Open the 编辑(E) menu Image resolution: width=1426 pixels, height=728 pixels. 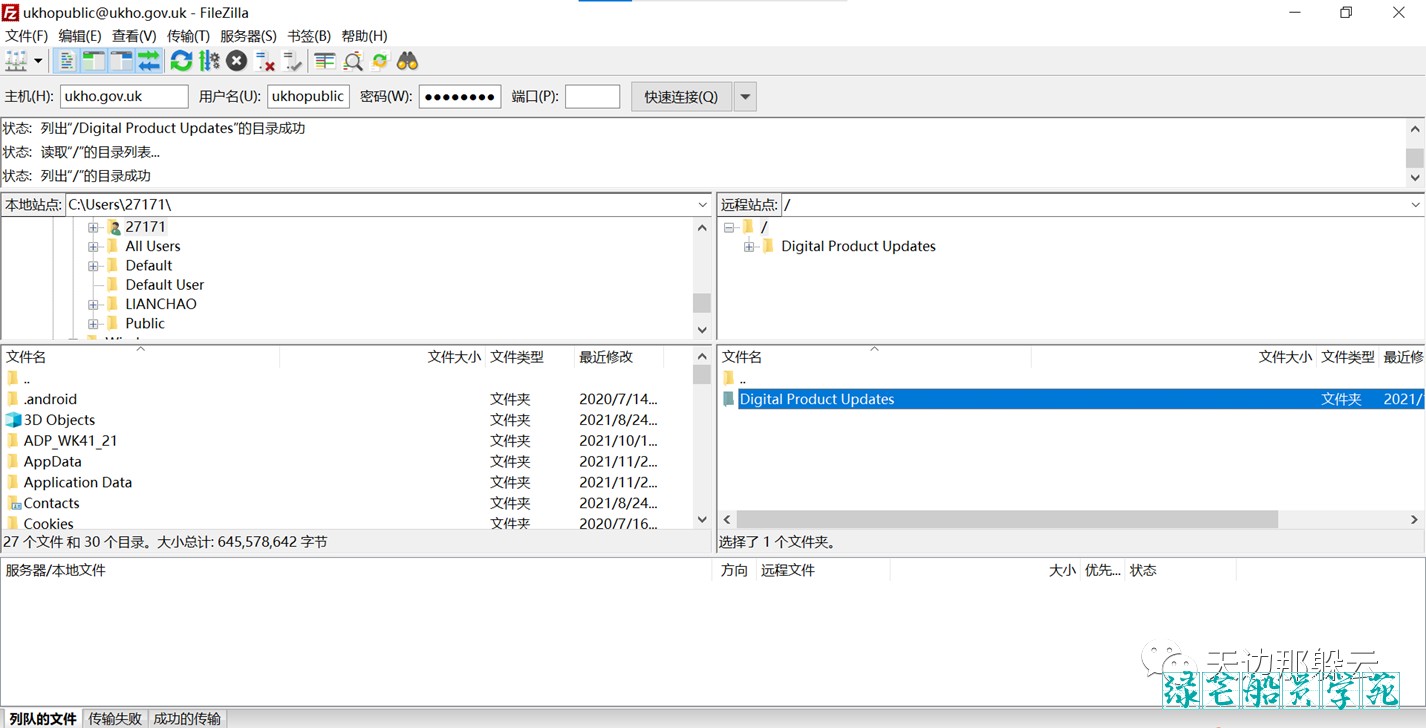coord(80,36)
